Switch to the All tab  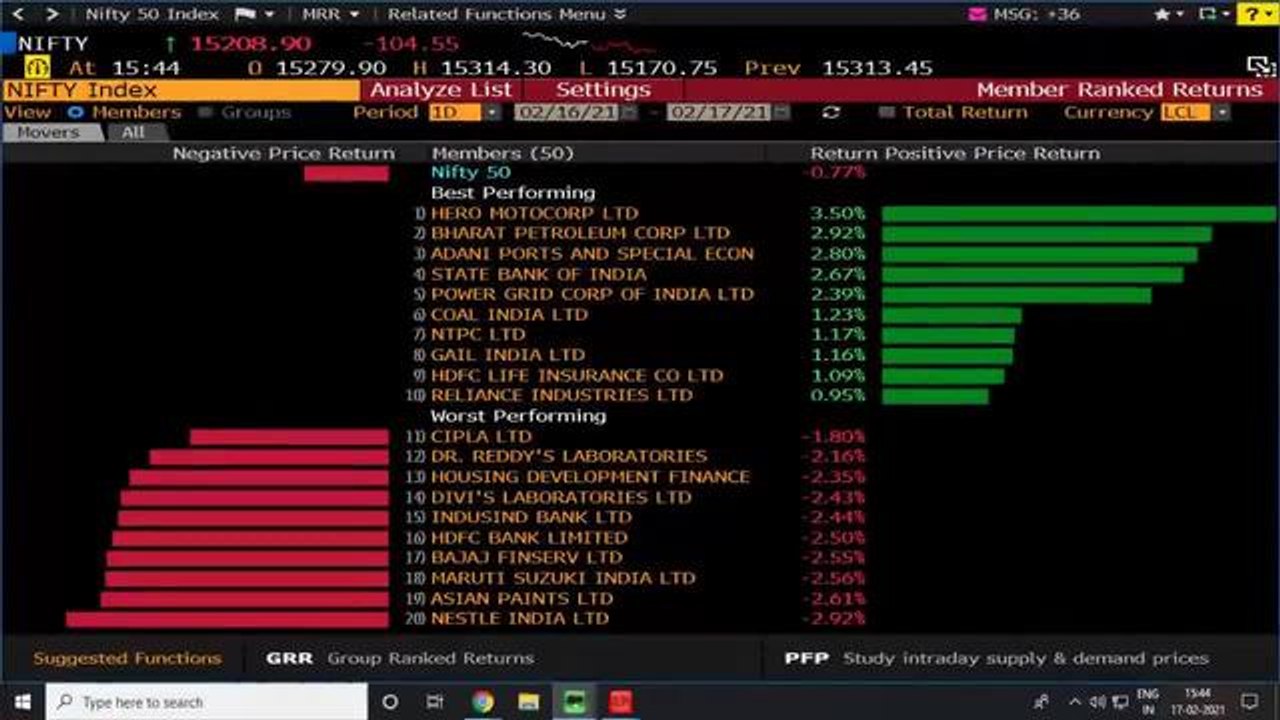[x=134, y=132]
